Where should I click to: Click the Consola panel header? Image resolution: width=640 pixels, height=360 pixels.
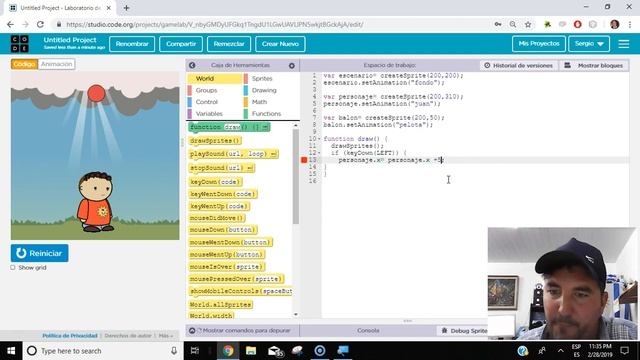[368, 331]
